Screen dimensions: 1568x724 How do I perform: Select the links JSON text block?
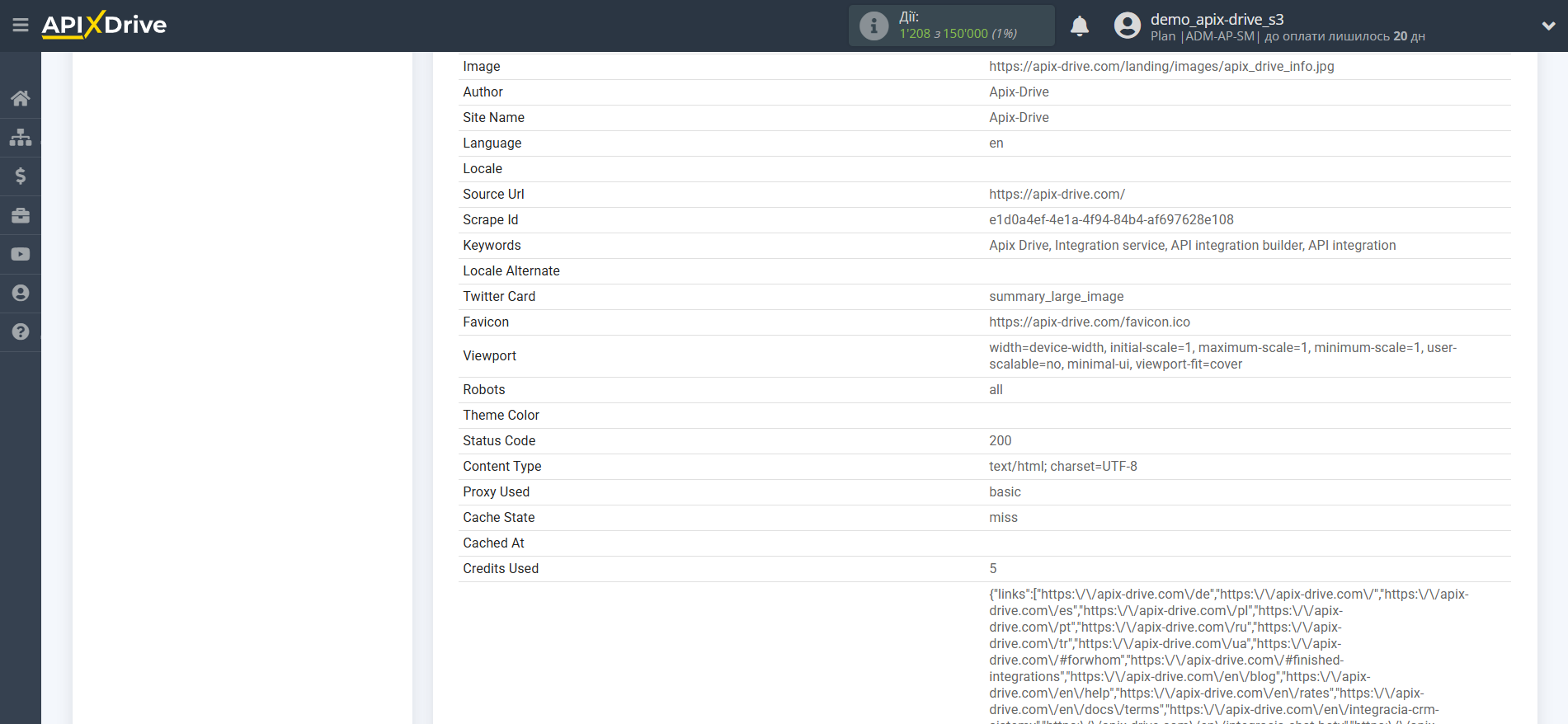pos(1229,655)
